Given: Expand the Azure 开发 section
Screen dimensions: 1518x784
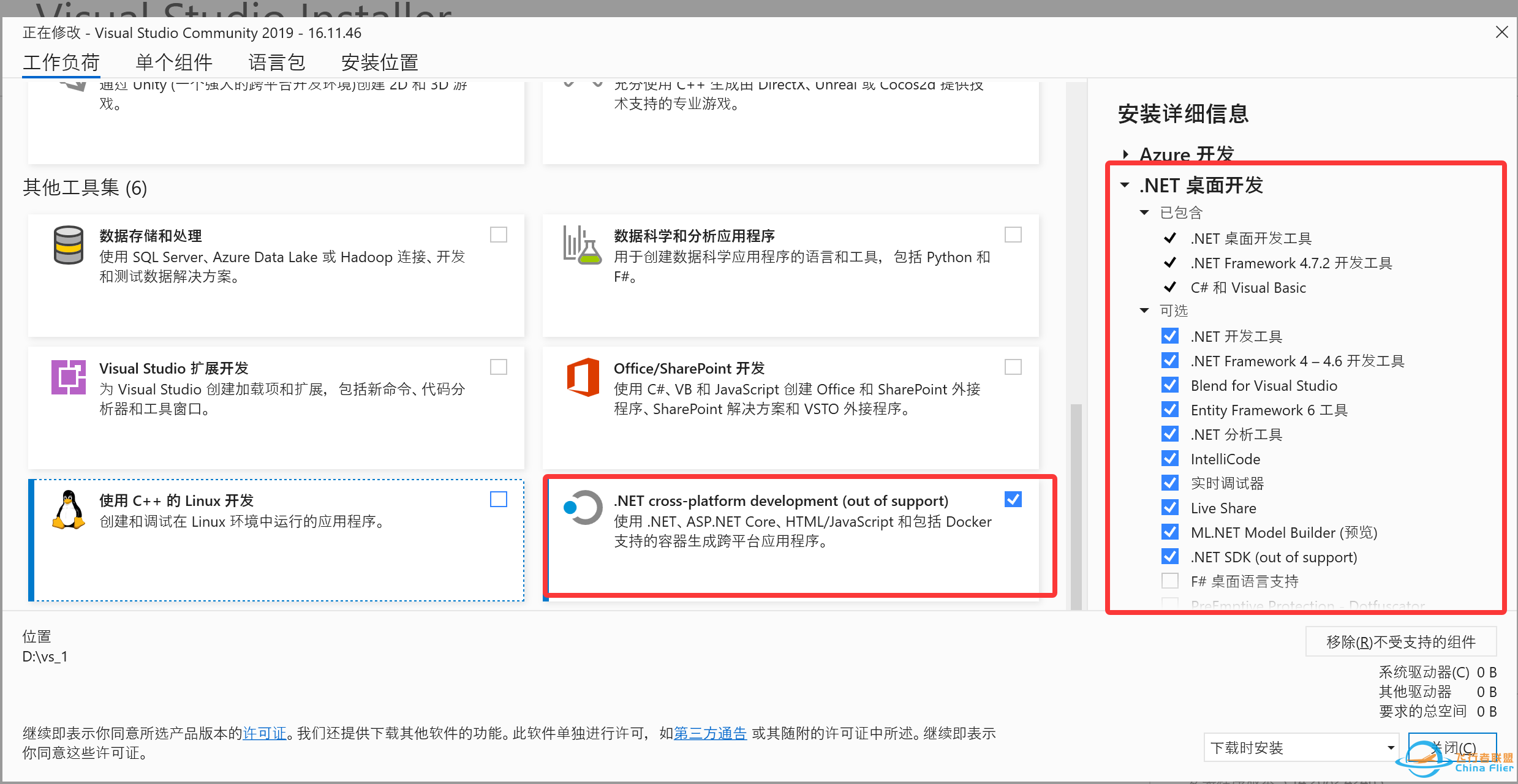Looking at the screenshot, I should 1126,154.
